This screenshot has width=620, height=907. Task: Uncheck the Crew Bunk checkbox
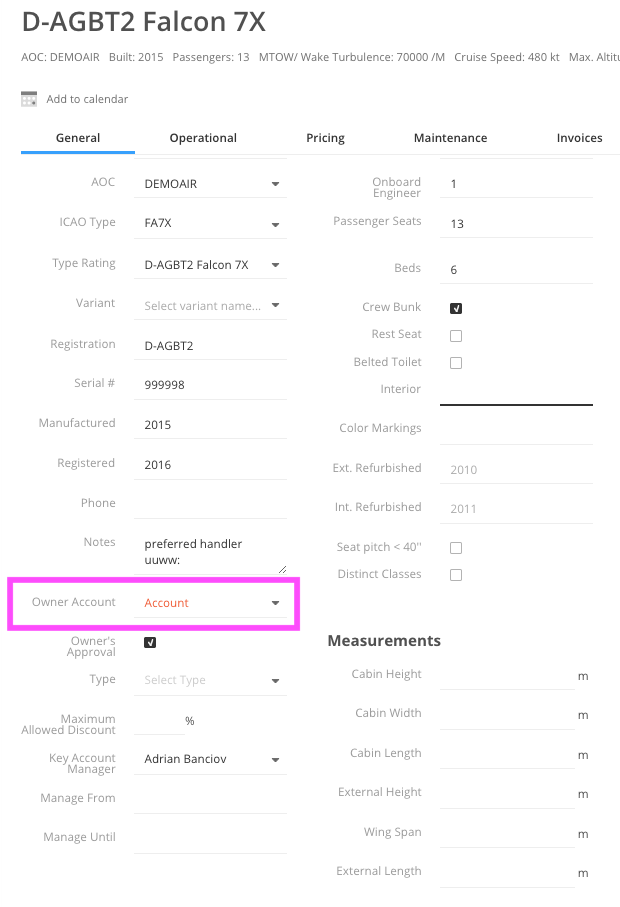pos(456,308)
